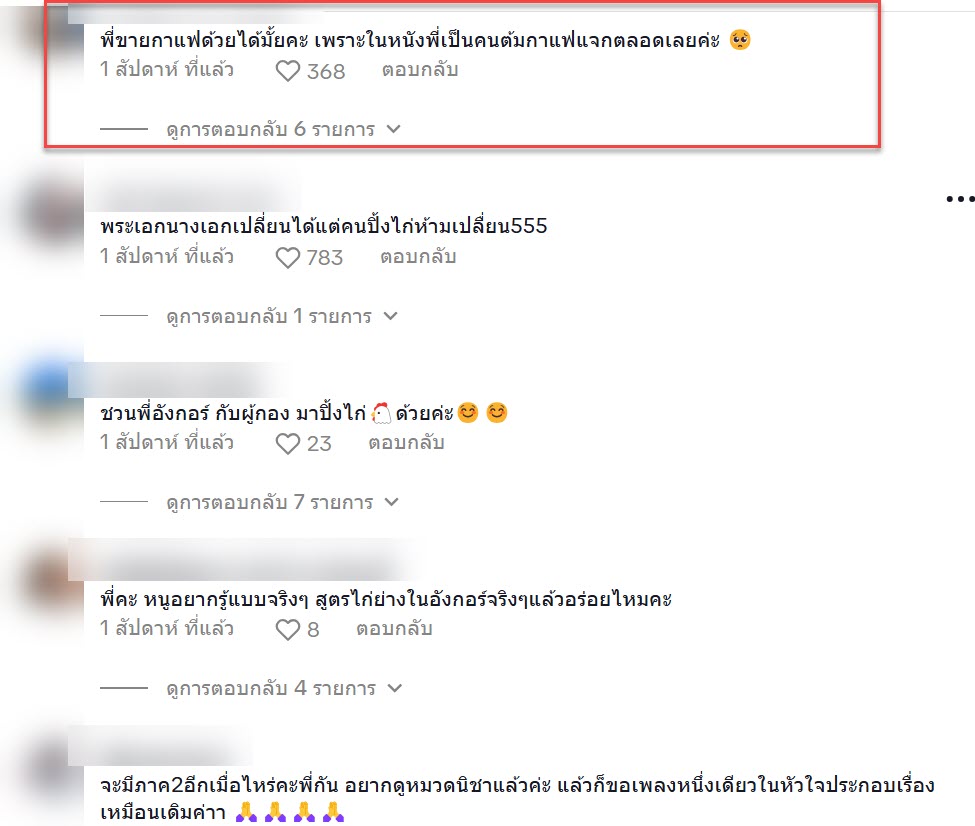
Task: Tap the heart icon beside 8
Action: click(x=287, y=629)
